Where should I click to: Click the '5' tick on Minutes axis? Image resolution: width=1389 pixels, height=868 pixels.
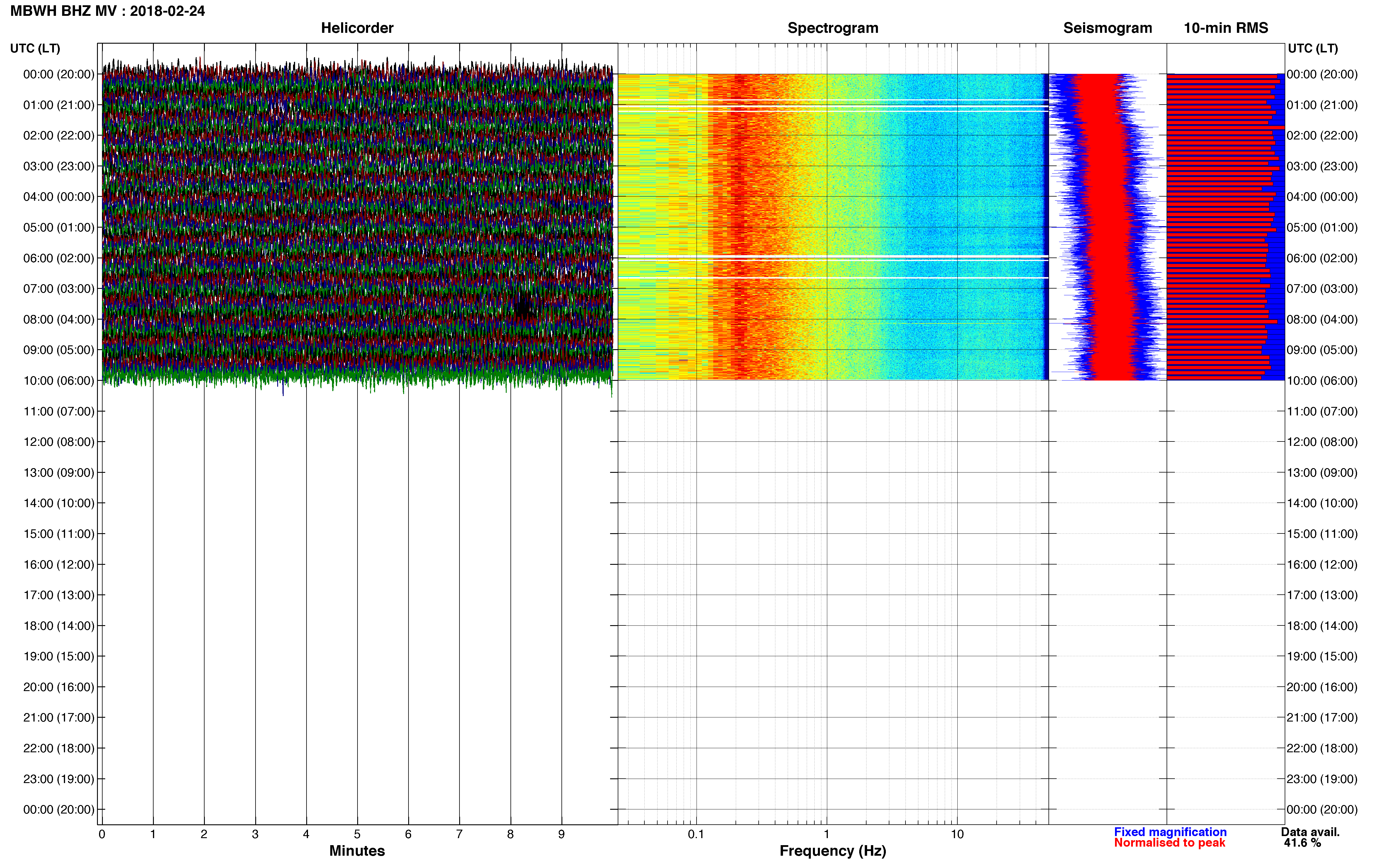(x=357, y=834)
